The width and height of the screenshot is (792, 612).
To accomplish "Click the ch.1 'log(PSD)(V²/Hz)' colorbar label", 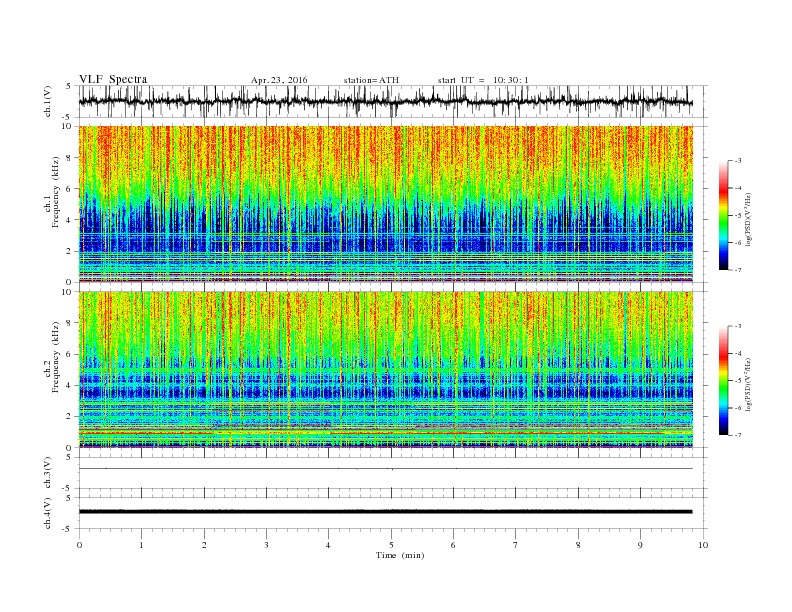I will tap(748, 219).
